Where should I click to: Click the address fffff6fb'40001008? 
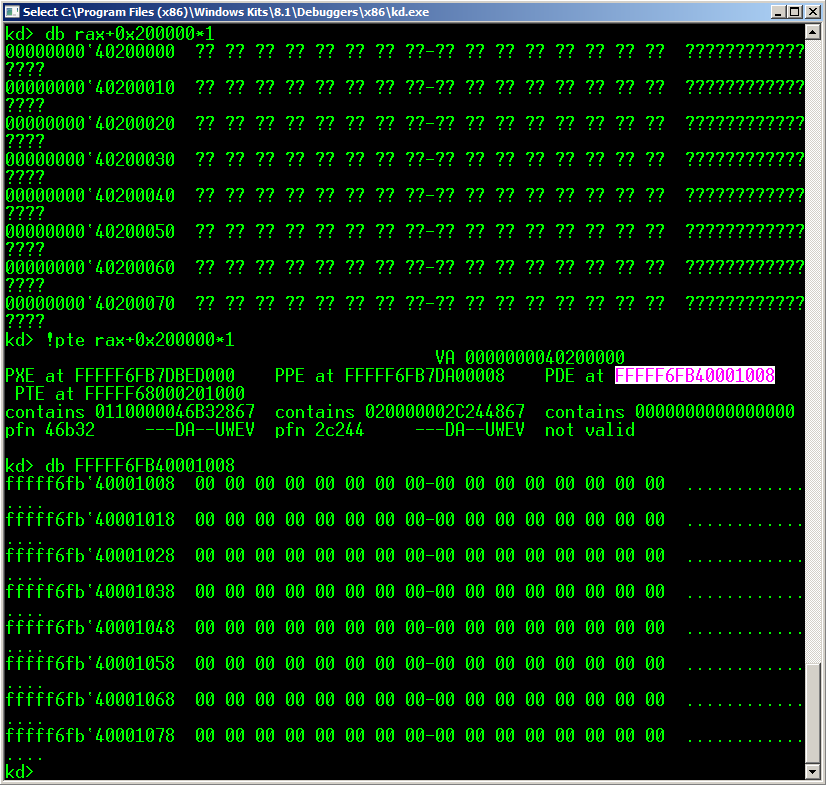pos(90,484)
